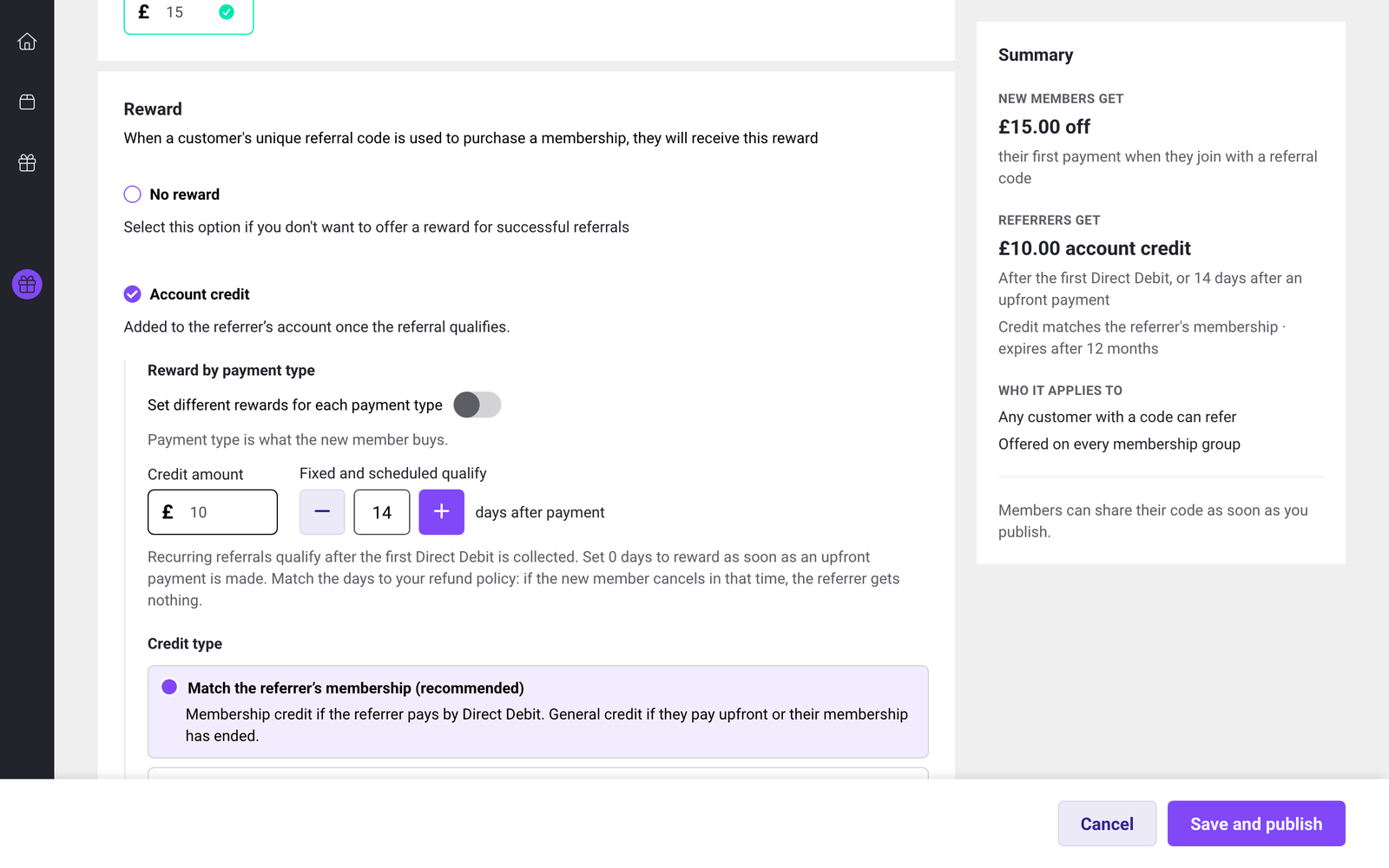Click the £15 discount amount field
1389x868 pixels.
click(188, 13)
